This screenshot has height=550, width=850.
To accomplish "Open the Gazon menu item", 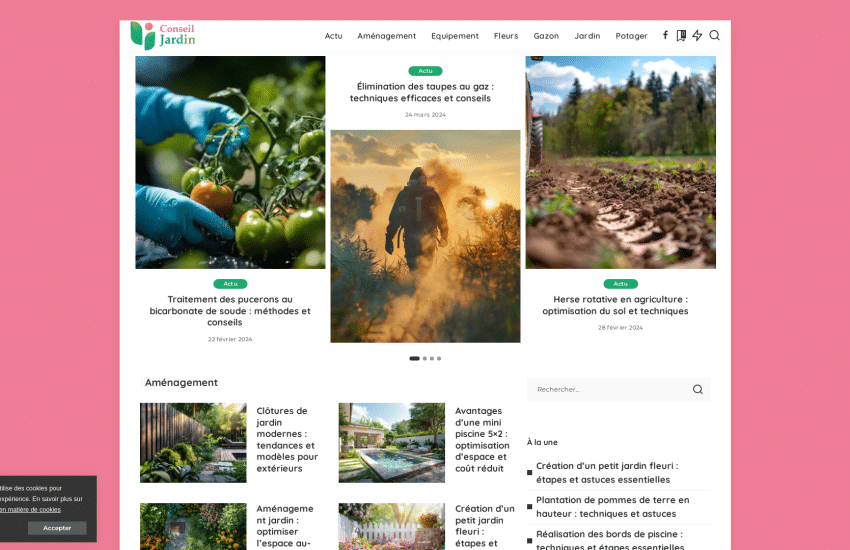I will (x=546, y=36).
